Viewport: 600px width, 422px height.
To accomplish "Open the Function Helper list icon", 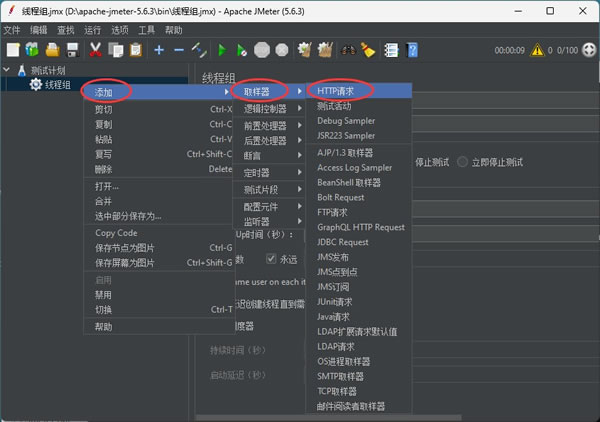I will pos(391,50).
